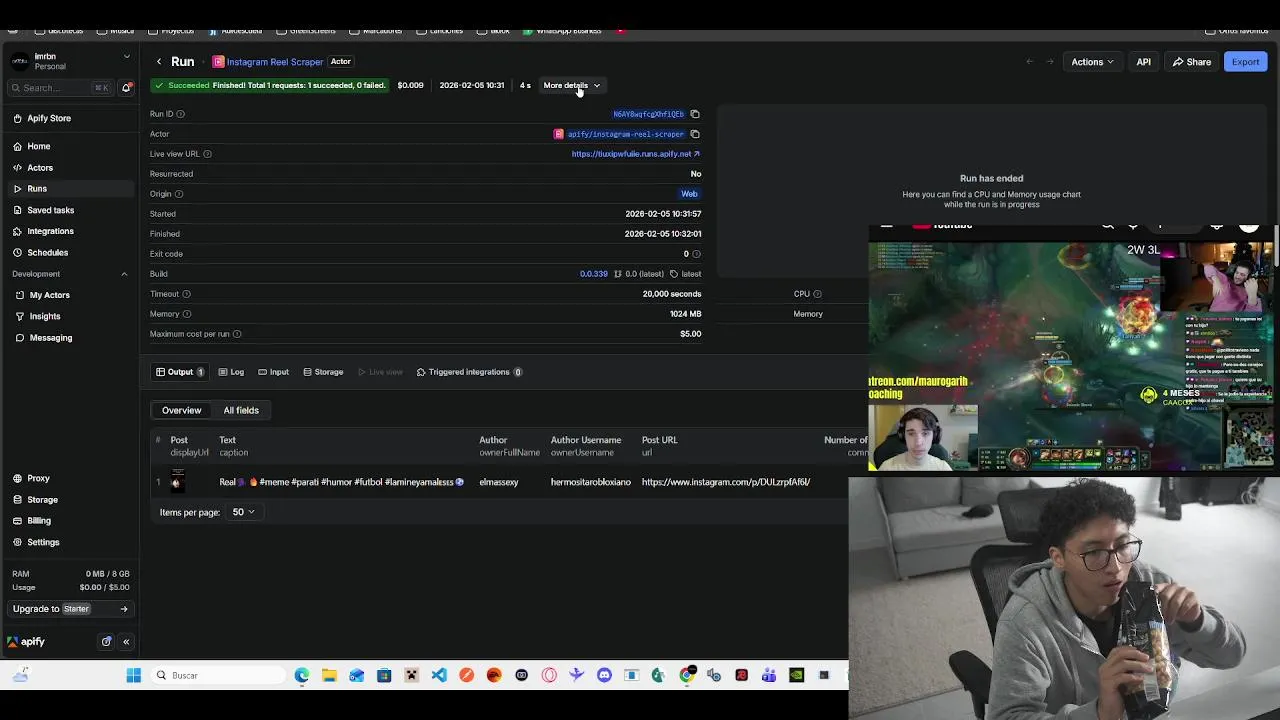Copy the Run ID value
The image size is (1280, 720).
point(695,114)
